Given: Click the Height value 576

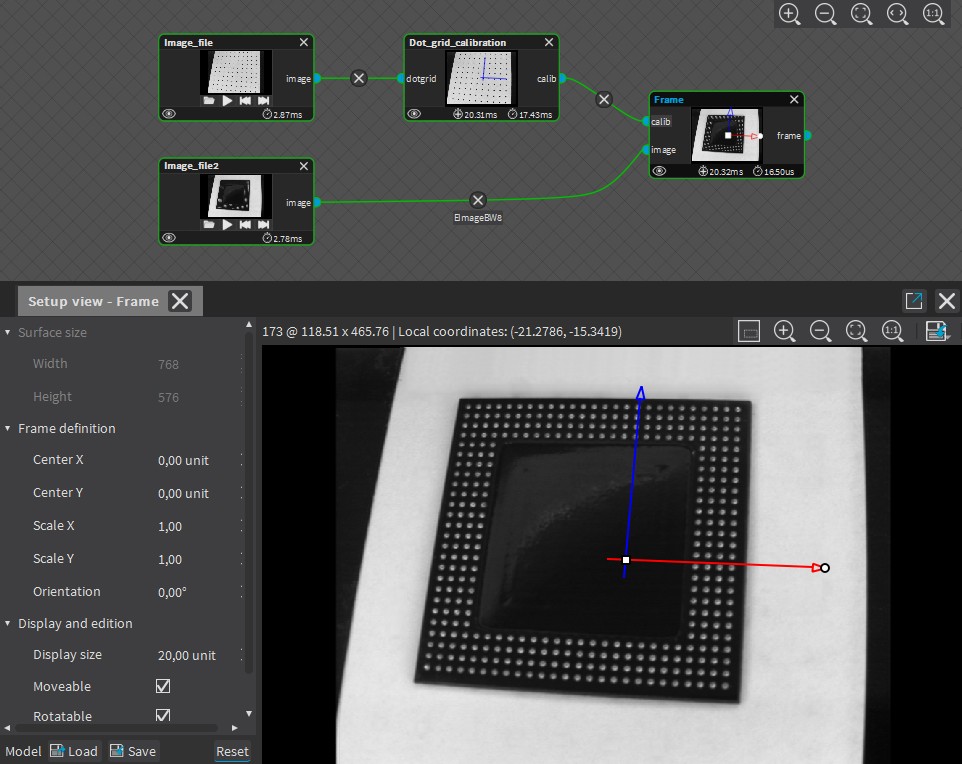Looking at the screenshot, I should (x=168, y=398).
